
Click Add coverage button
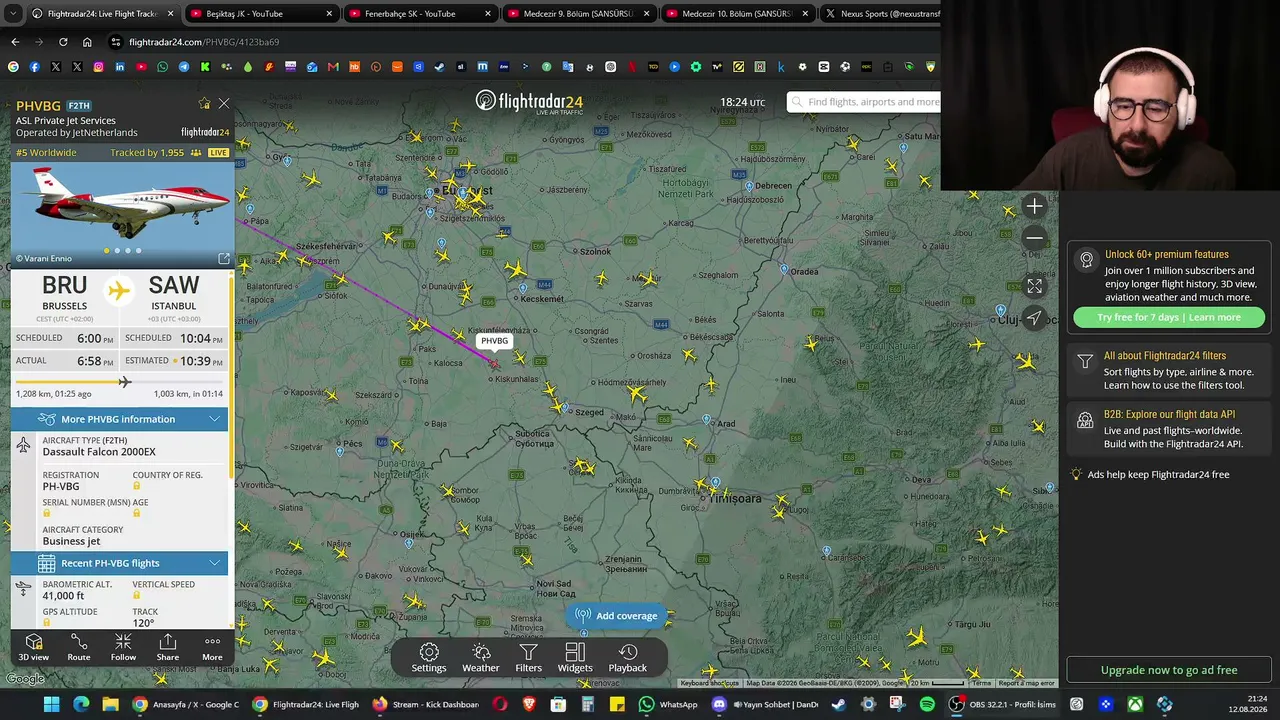pyautogui.click(x=616, y=616)
